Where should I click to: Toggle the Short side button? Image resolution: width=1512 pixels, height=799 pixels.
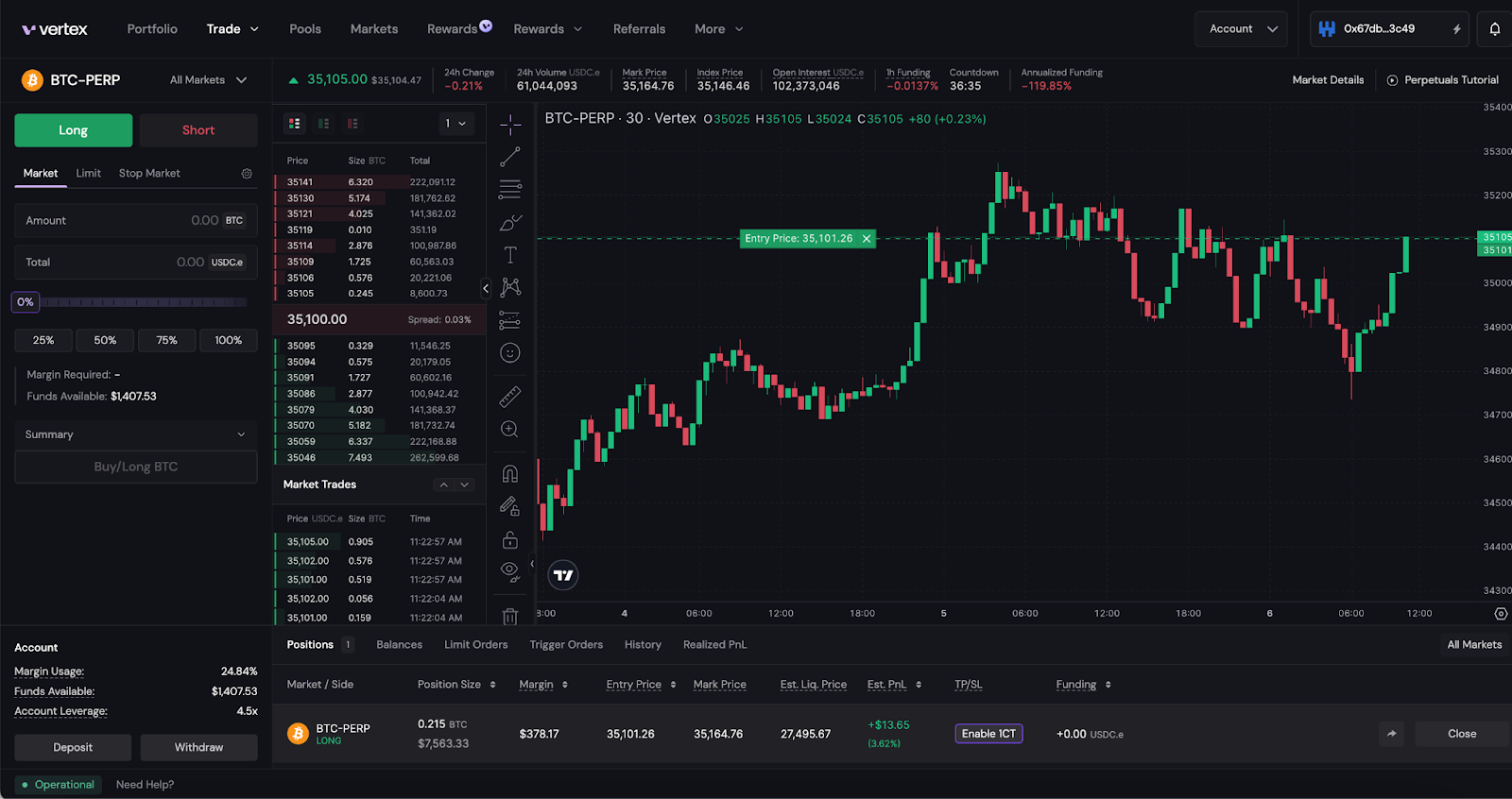click(x=198, y=130)
